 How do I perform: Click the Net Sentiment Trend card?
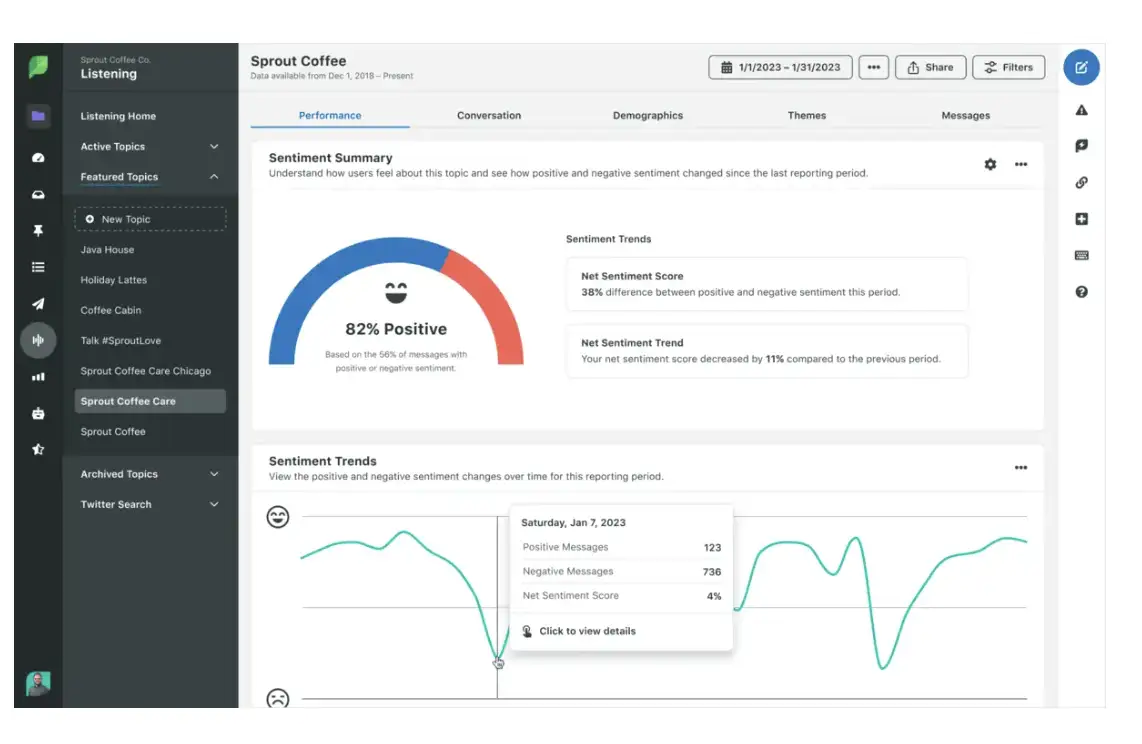point(767,351)
